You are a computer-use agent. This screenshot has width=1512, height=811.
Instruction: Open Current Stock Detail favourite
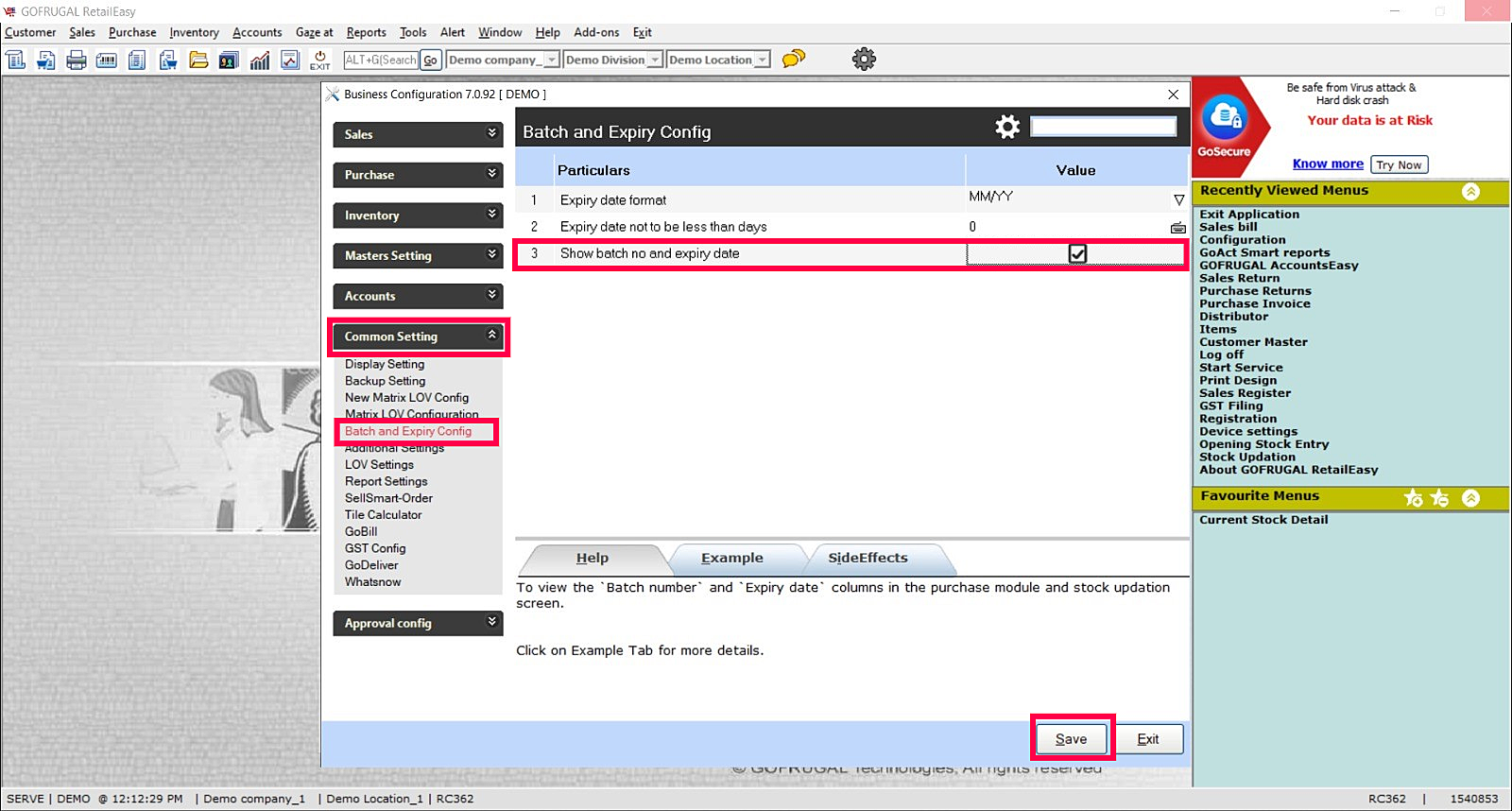[x=1263, y=520]
